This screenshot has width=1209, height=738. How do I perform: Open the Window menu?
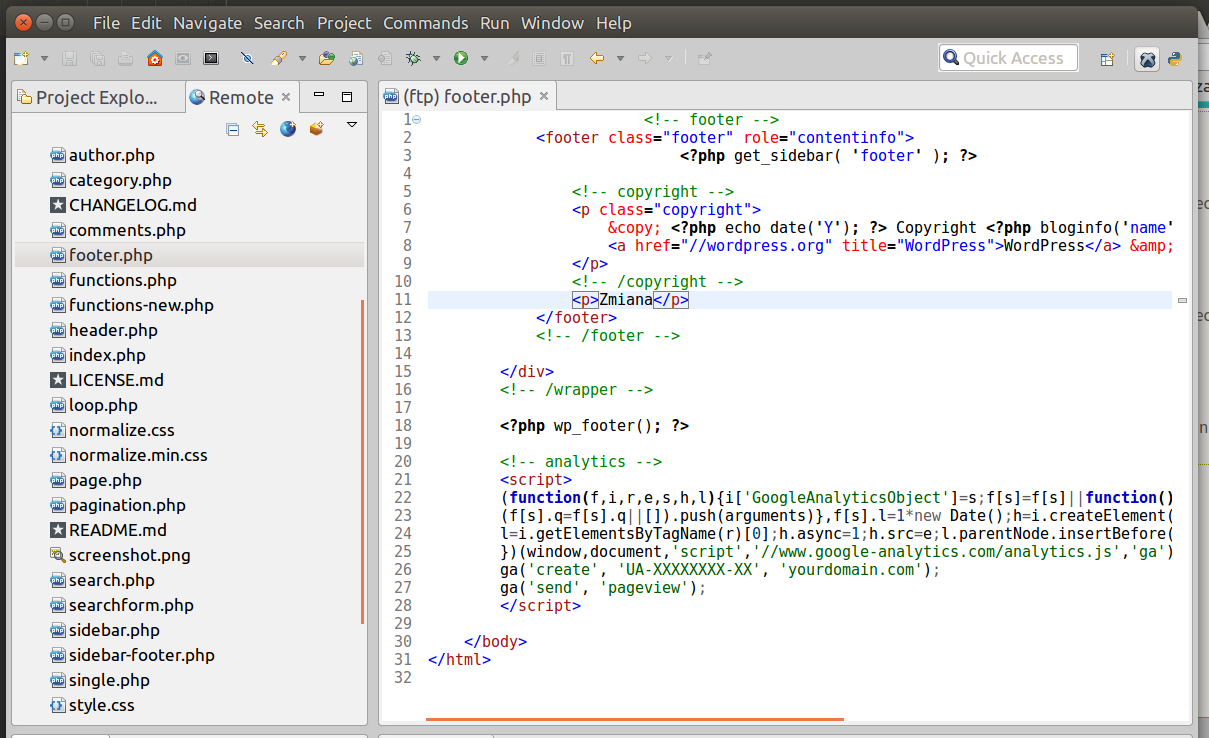[x=552, y=23]
